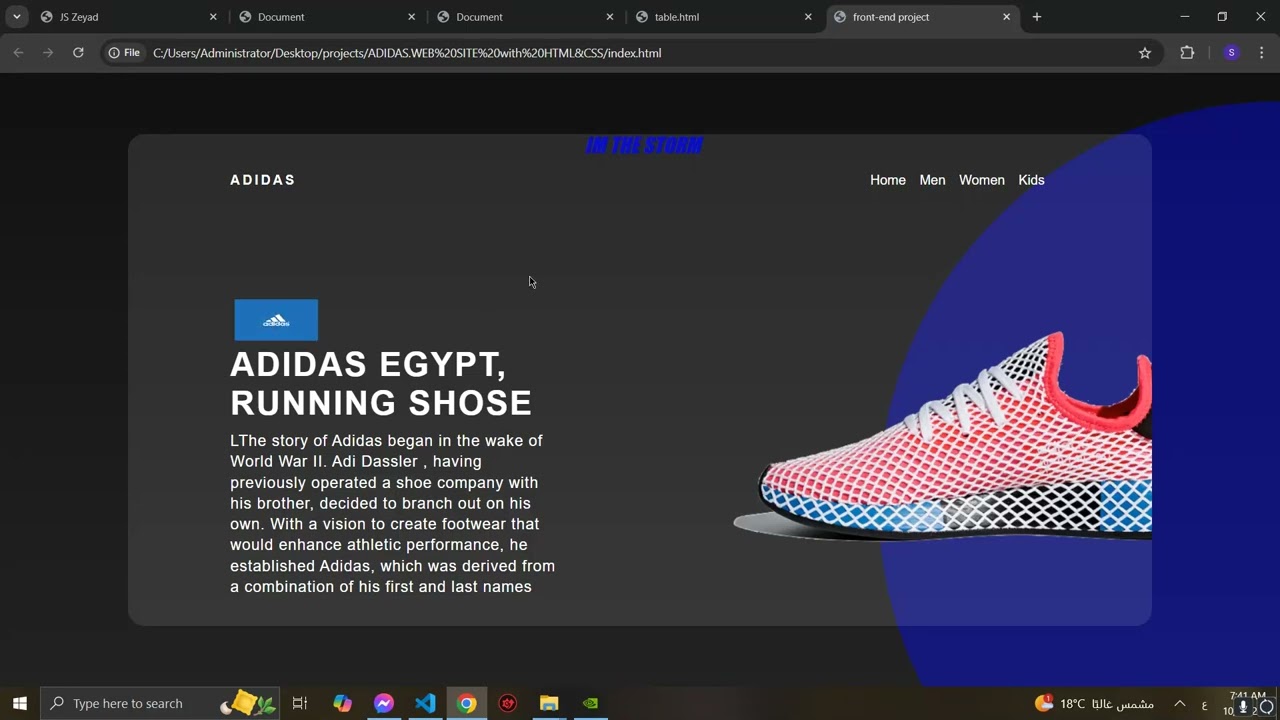
Task: Click the running shoe image
Action: pos(943,438)
